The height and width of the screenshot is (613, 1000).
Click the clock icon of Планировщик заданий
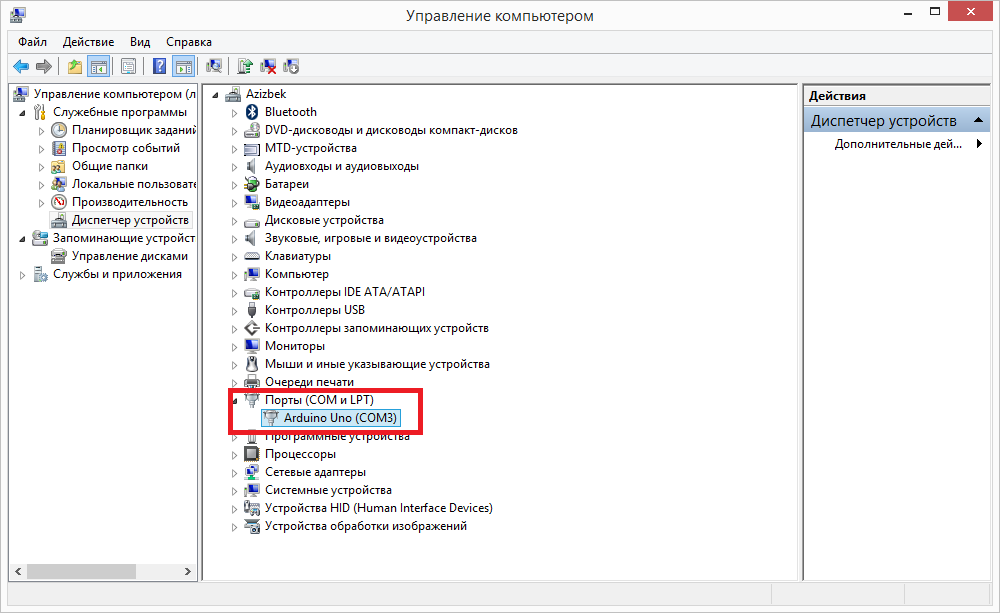coord(59,130)
